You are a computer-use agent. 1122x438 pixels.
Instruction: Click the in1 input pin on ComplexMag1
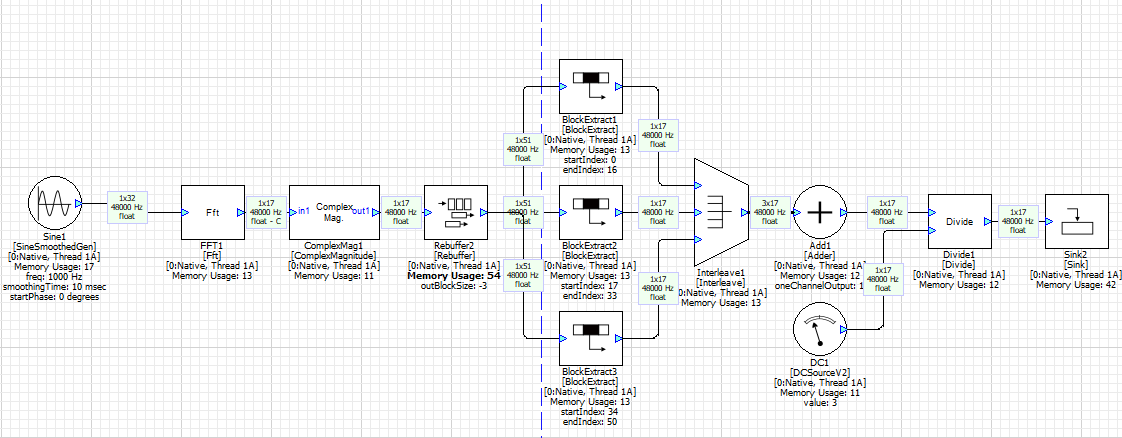303,212
